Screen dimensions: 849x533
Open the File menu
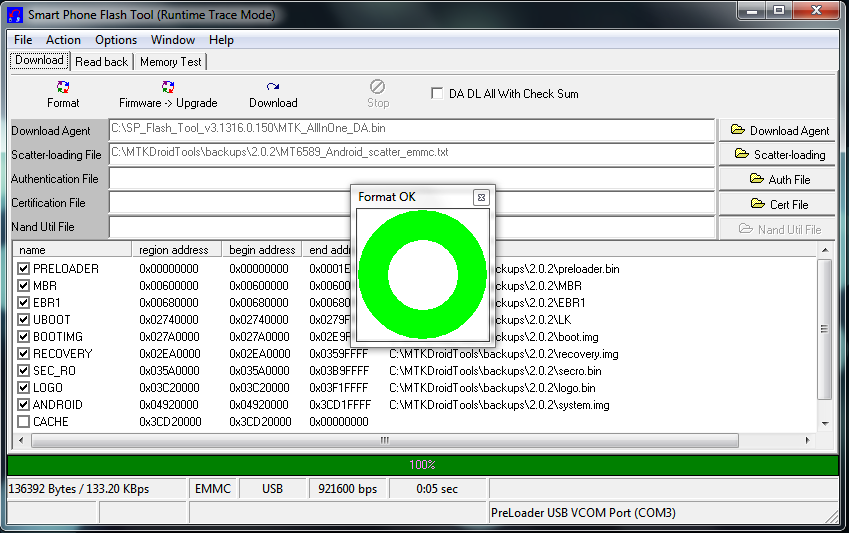pyautogui.click(x=23, y=40)
